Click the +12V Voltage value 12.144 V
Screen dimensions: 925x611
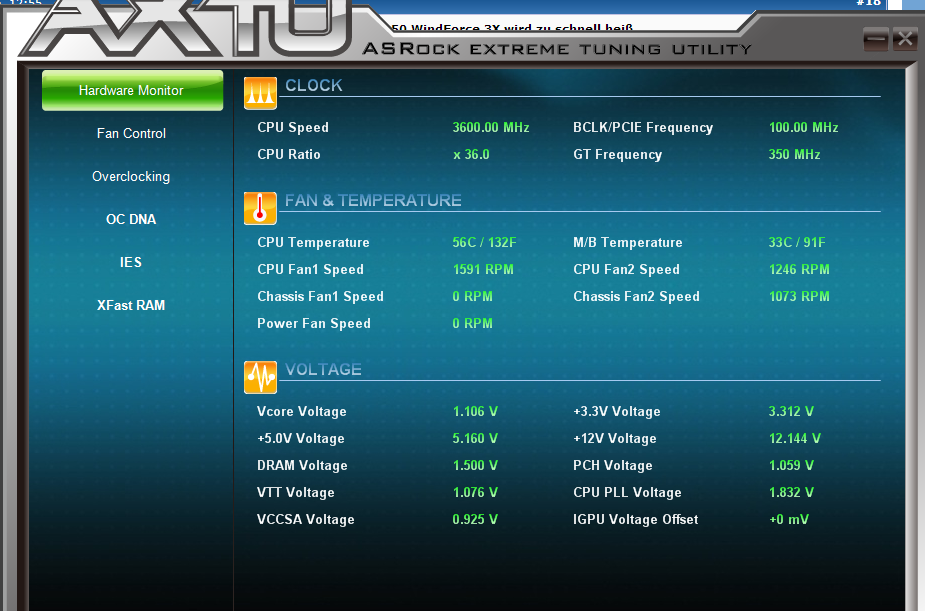795,439
